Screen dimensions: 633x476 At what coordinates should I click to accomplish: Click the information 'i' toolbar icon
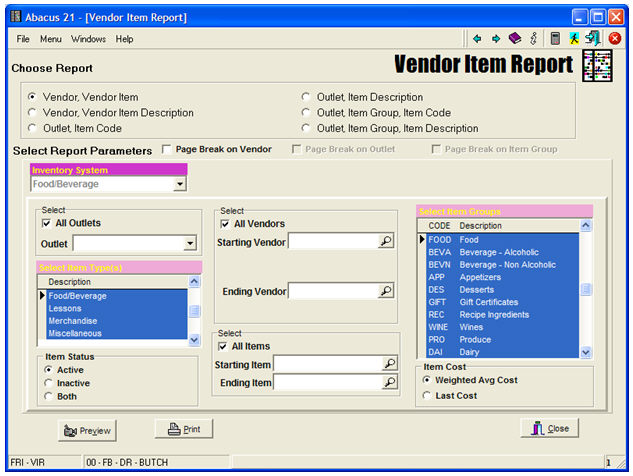(x=534, y=39)
